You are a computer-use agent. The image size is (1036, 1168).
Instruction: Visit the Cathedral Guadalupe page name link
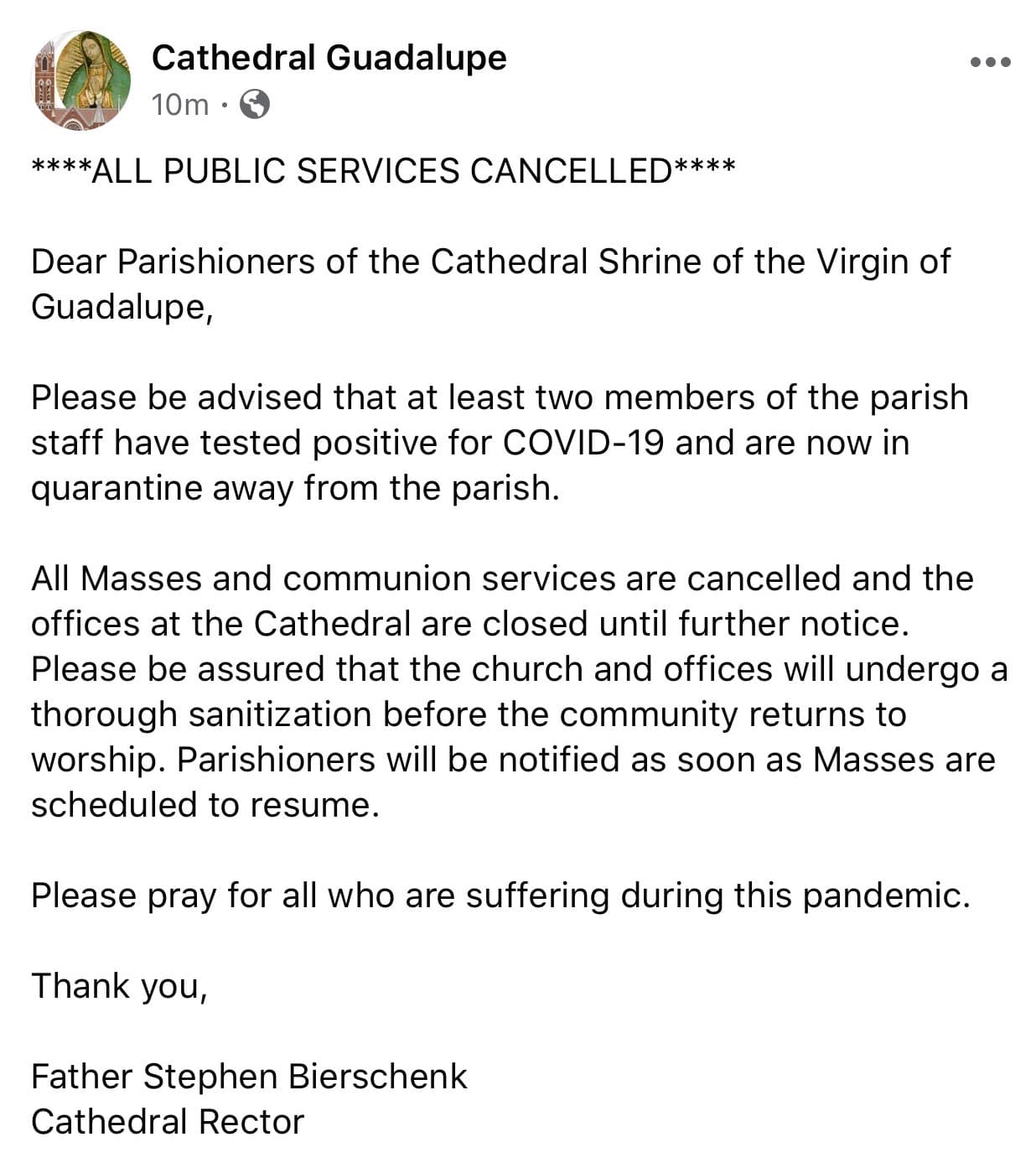click(329, 58)
